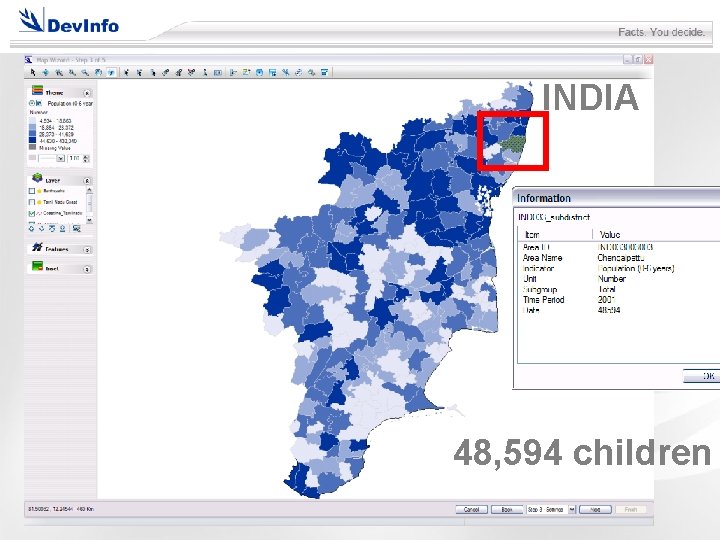720x540 pixels.
Task: Click the "Area Name" item label
Action: [x=542, y=258]
